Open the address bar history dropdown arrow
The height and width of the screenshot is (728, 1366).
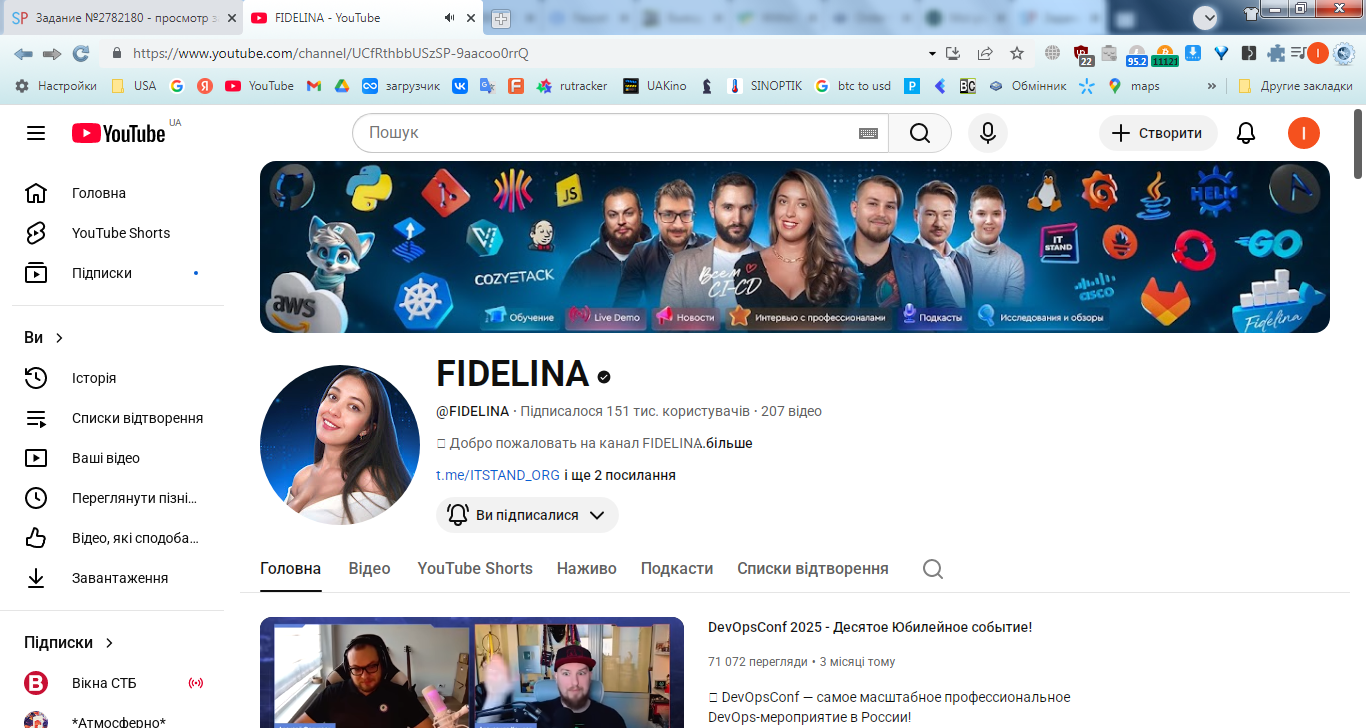pyautogui.click(x=932, y=53)
